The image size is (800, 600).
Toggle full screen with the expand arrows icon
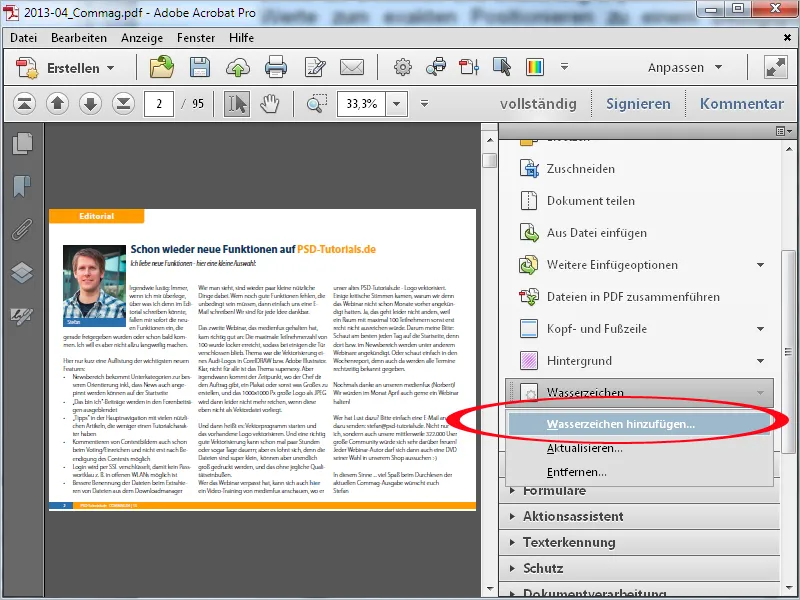point(776,67)
